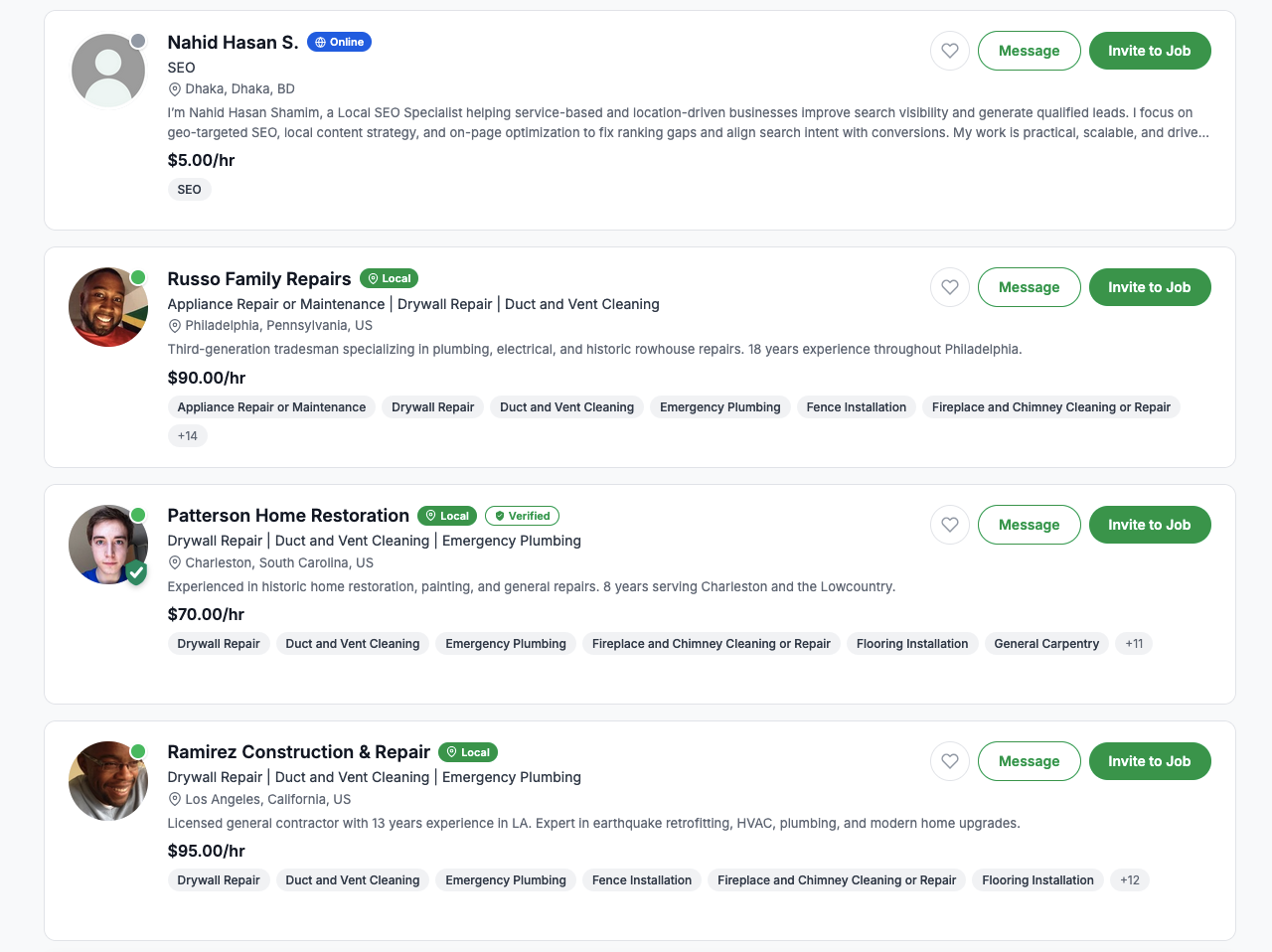The width and height of the screenshot is (1272, 952).
Task: Invite Patterson Home Restoration to job
Action: click(1150, 525)
